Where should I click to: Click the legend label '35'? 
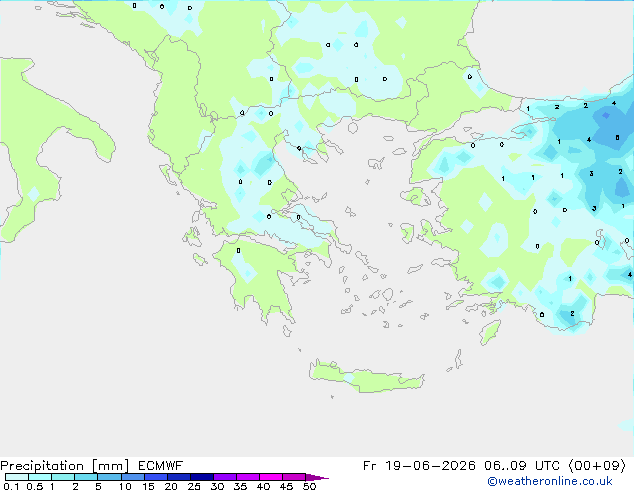point(240,486)
